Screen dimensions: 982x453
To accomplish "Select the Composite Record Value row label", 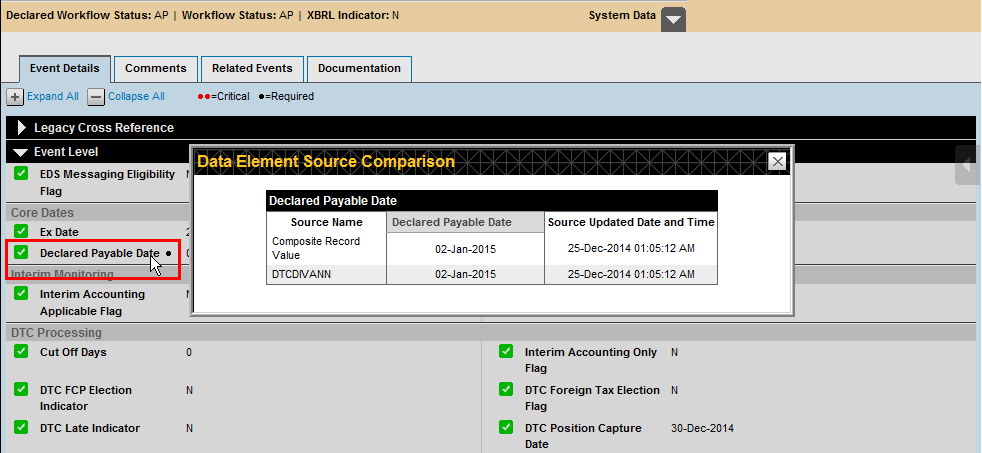I will click(316, 248).
